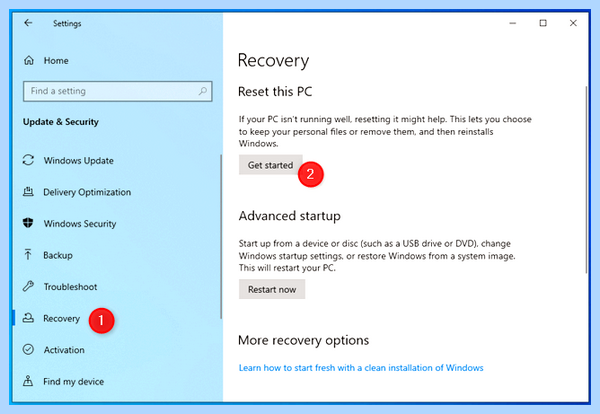This screenshot has height=414, width=600.
Task: Click the Settings window title text
Action: tap(67, 23)
